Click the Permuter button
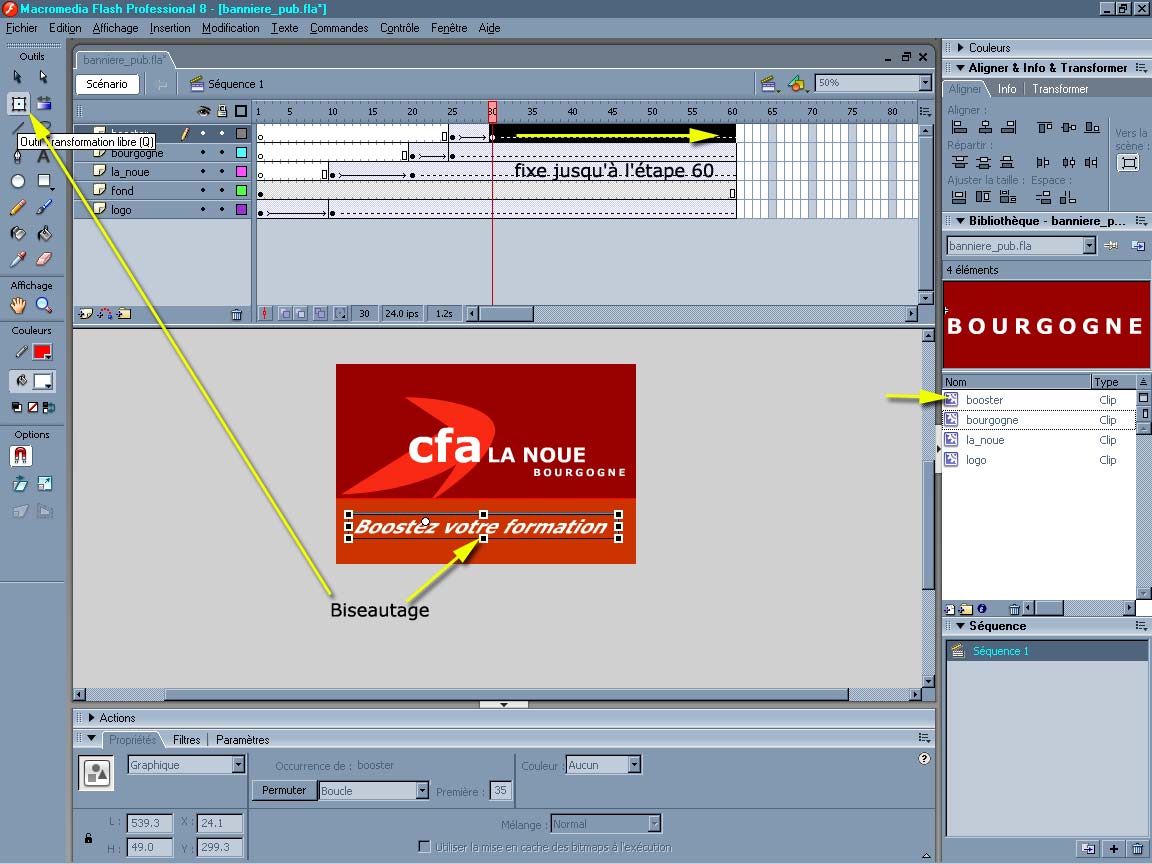This screenshot has height=864, width=1152. (x=284, y=791)
